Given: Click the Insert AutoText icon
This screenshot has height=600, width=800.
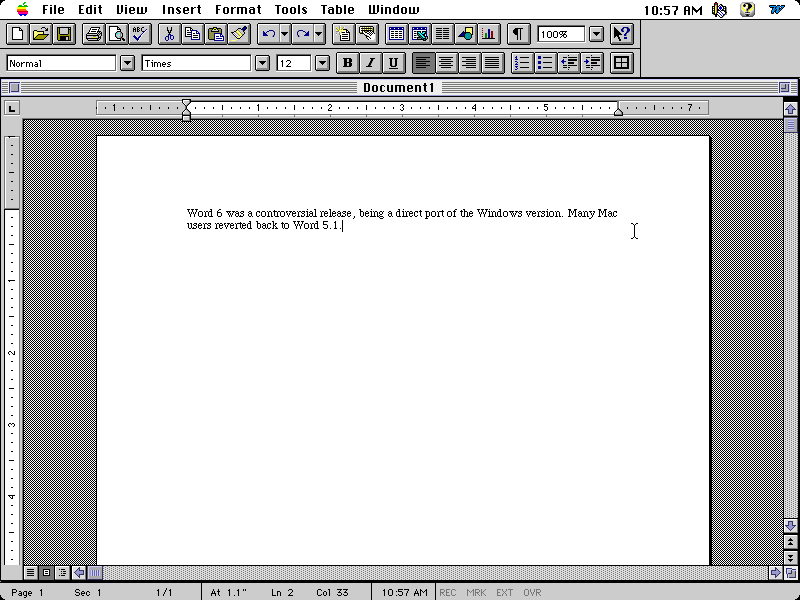Looking at the screenshot, I should coord(367,34).
